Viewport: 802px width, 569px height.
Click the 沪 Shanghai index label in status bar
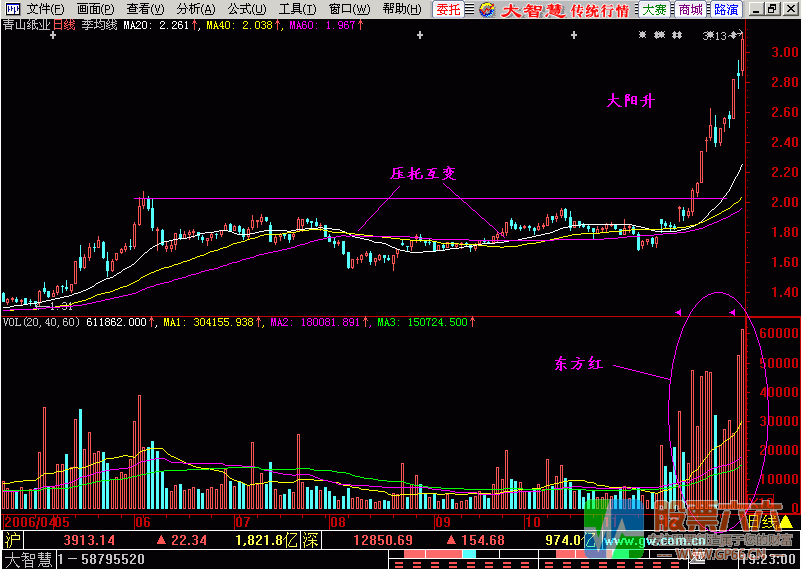(x=12, y=540)
